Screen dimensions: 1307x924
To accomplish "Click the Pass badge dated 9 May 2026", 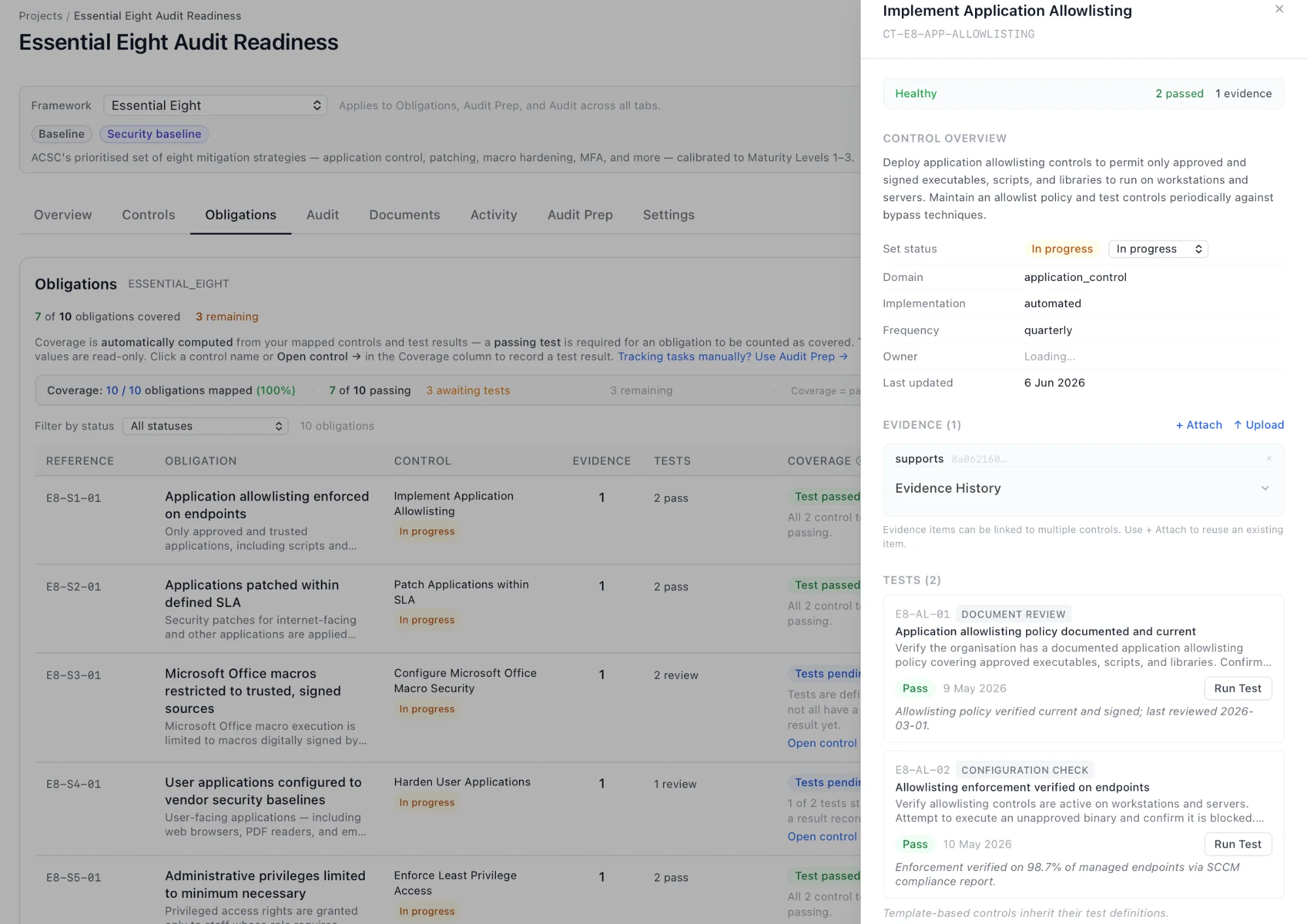I will (915, 688).
